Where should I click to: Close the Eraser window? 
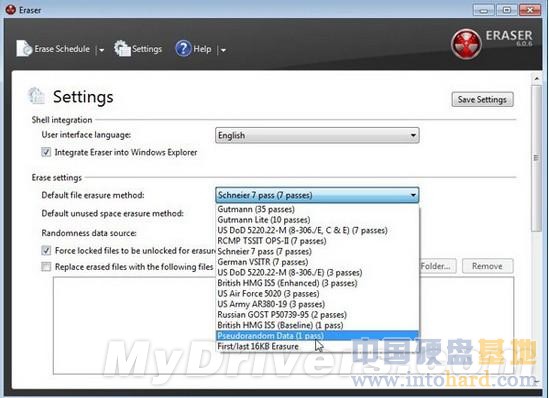(x=530, y=10)
